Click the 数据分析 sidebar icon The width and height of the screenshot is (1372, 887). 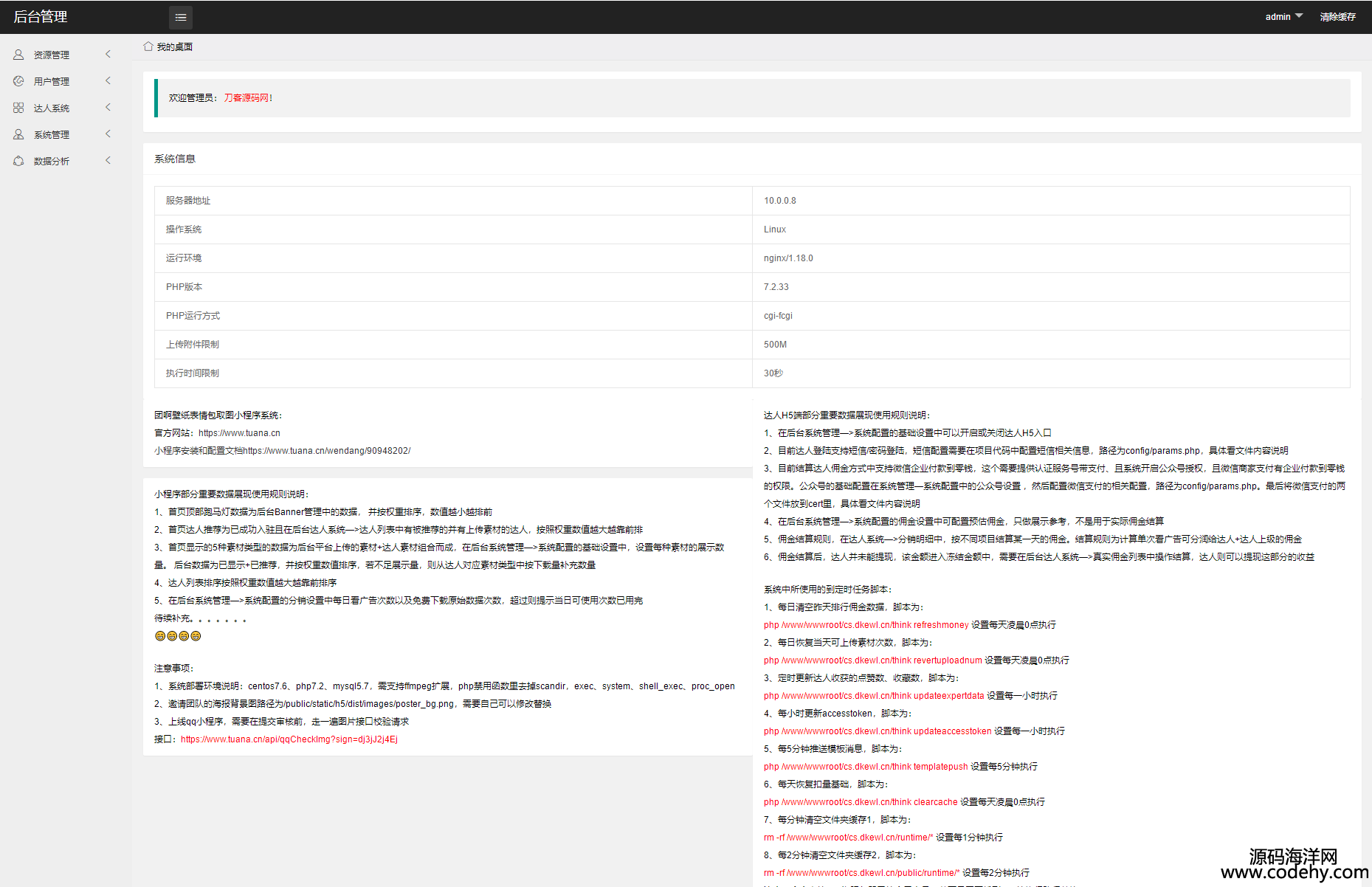pos(18,161)
